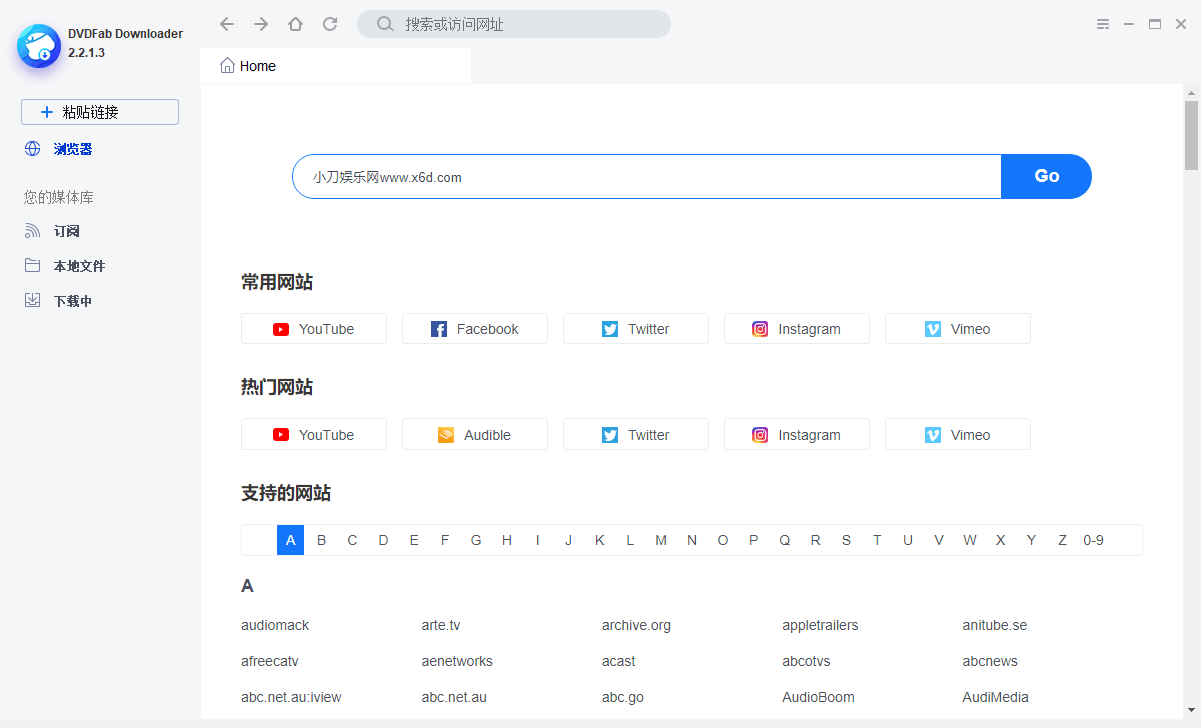Select the 0-9 index filter
The image size is (1201, 728).
1093,540
